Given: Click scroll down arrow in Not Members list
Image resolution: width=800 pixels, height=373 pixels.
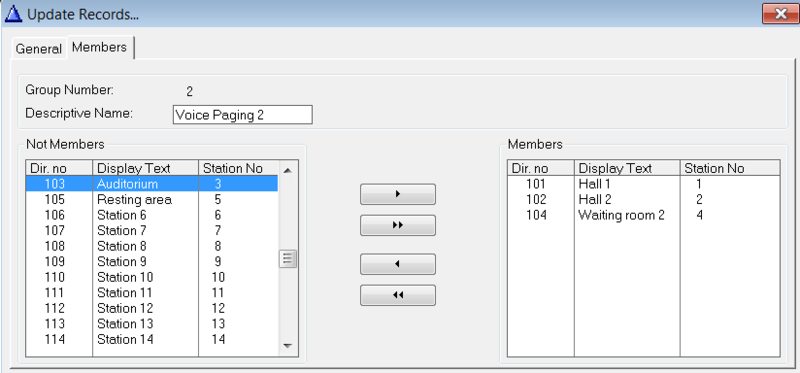Looking at the screenshot, I should 287,346.
